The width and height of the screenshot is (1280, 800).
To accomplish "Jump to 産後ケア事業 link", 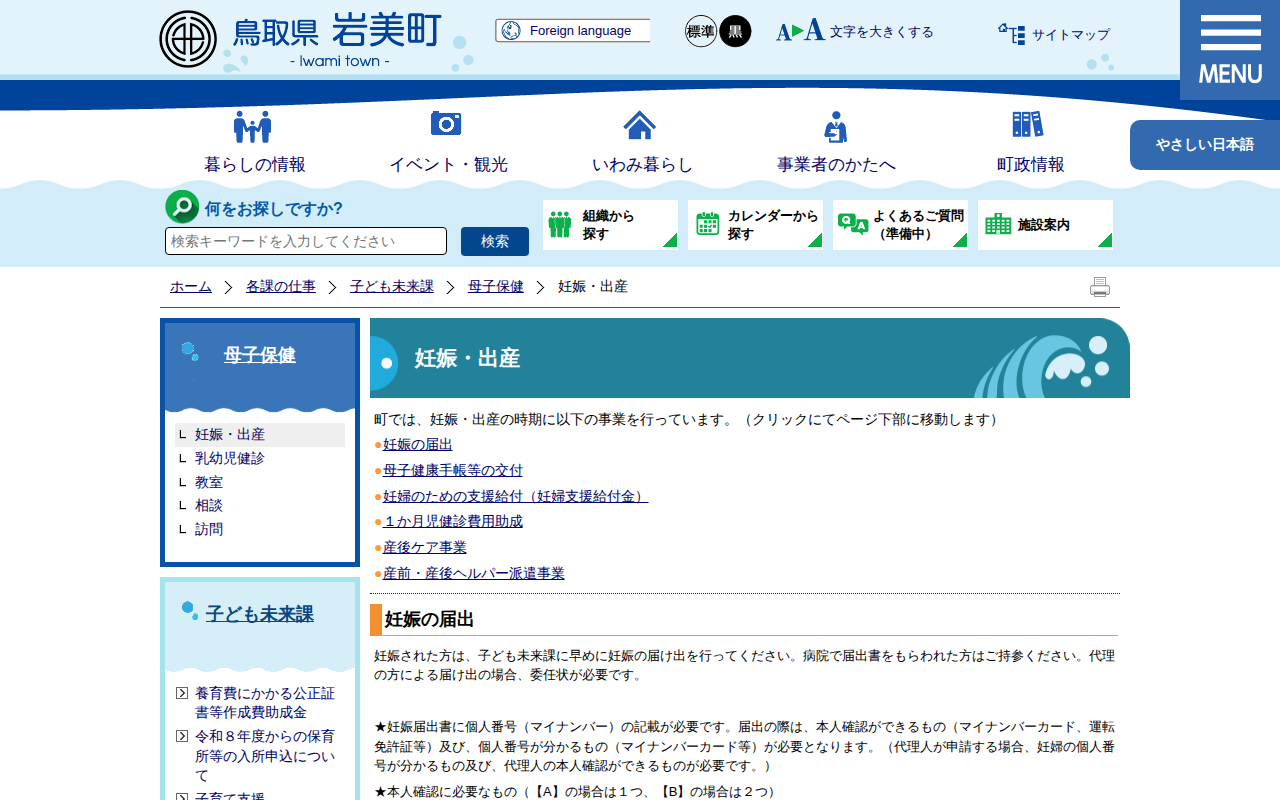I will tap(425, 548).
